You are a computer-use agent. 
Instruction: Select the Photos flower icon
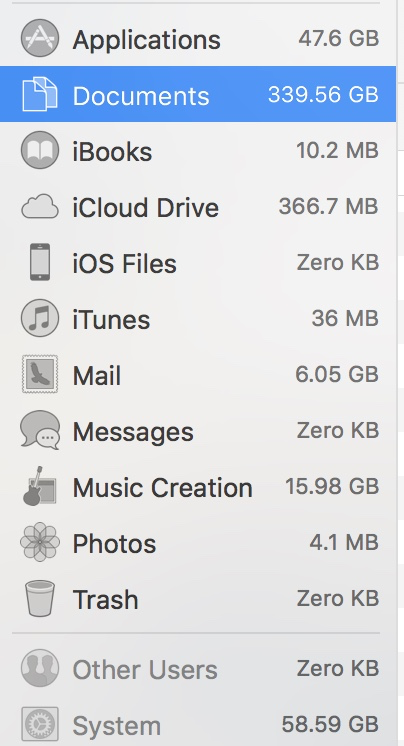pyautogui.click(x=40, y=542)
